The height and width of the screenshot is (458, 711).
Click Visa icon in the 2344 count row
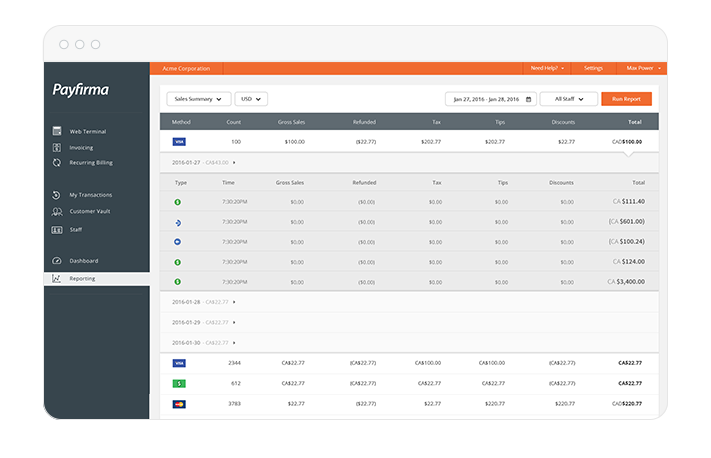tap(179, 363)
